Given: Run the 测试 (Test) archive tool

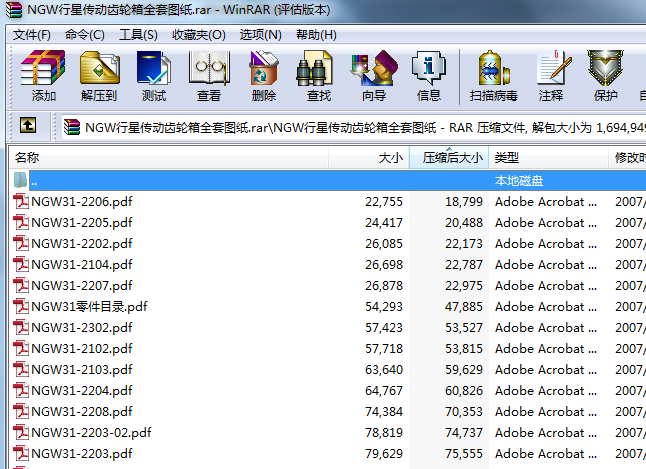Looking at the screenshot, I should 154,76.
